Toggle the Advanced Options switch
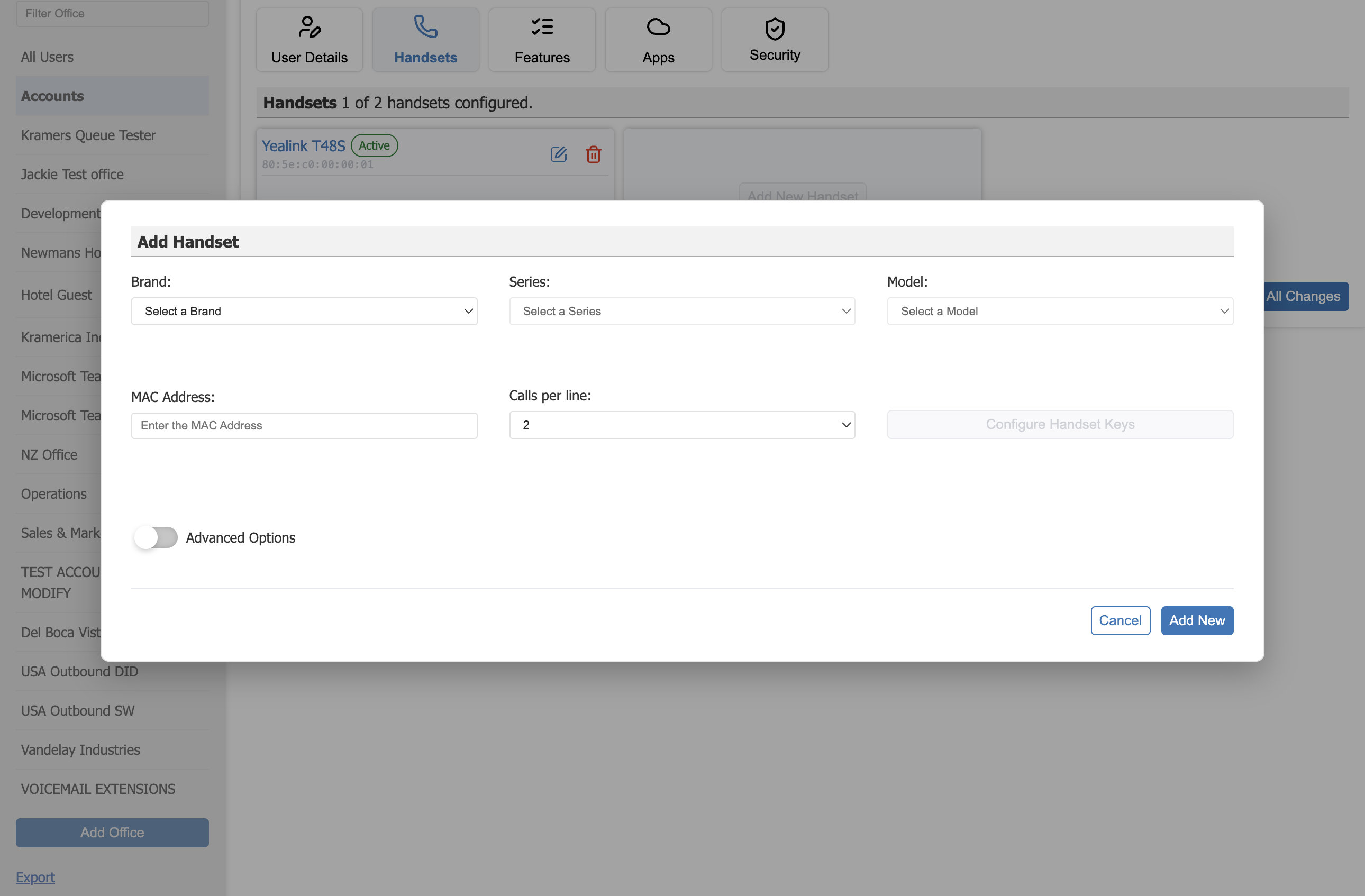 click(156, 537)
